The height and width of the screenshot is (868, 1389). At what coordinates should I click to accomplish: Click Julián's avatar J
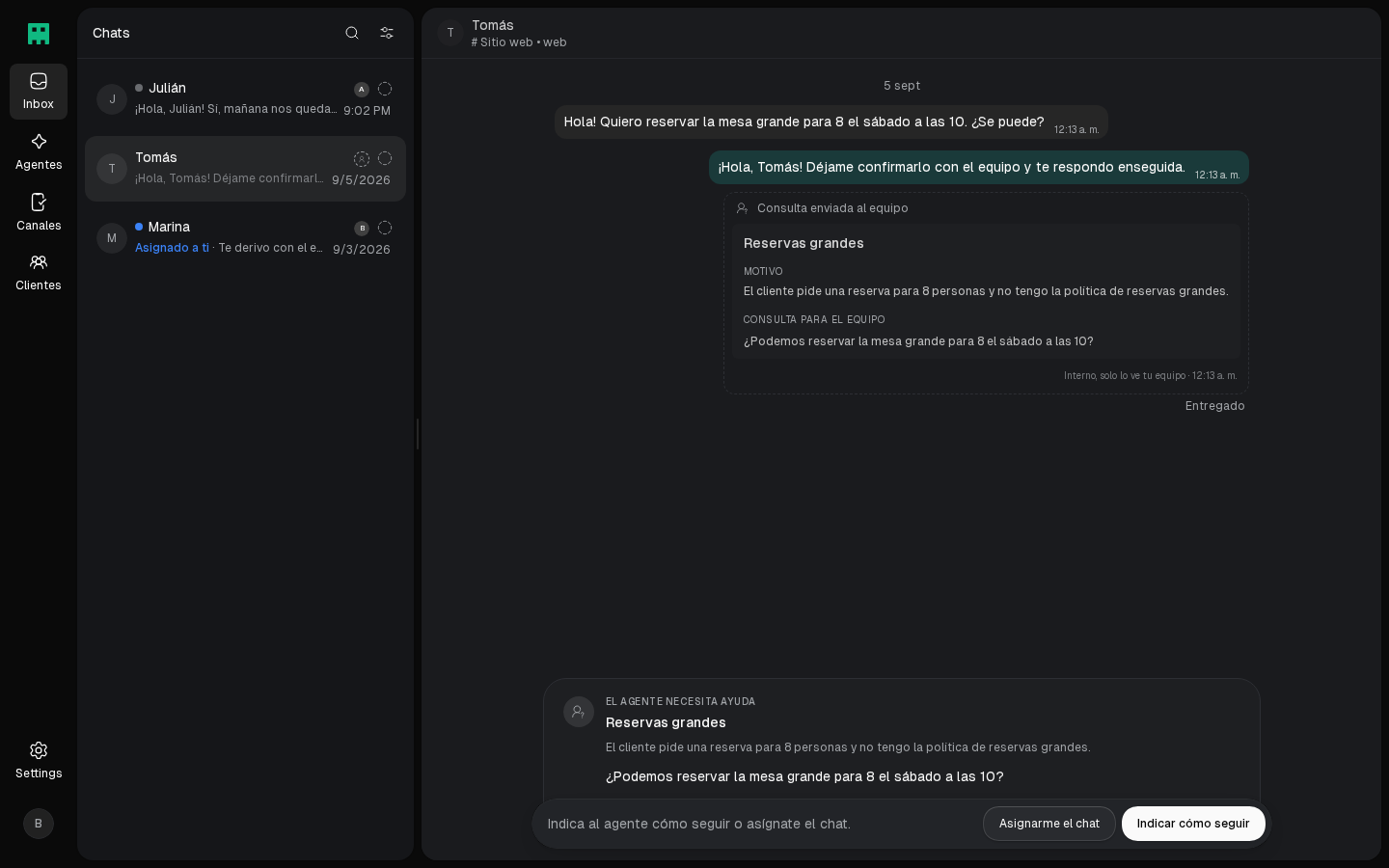(x=112, y=99)
